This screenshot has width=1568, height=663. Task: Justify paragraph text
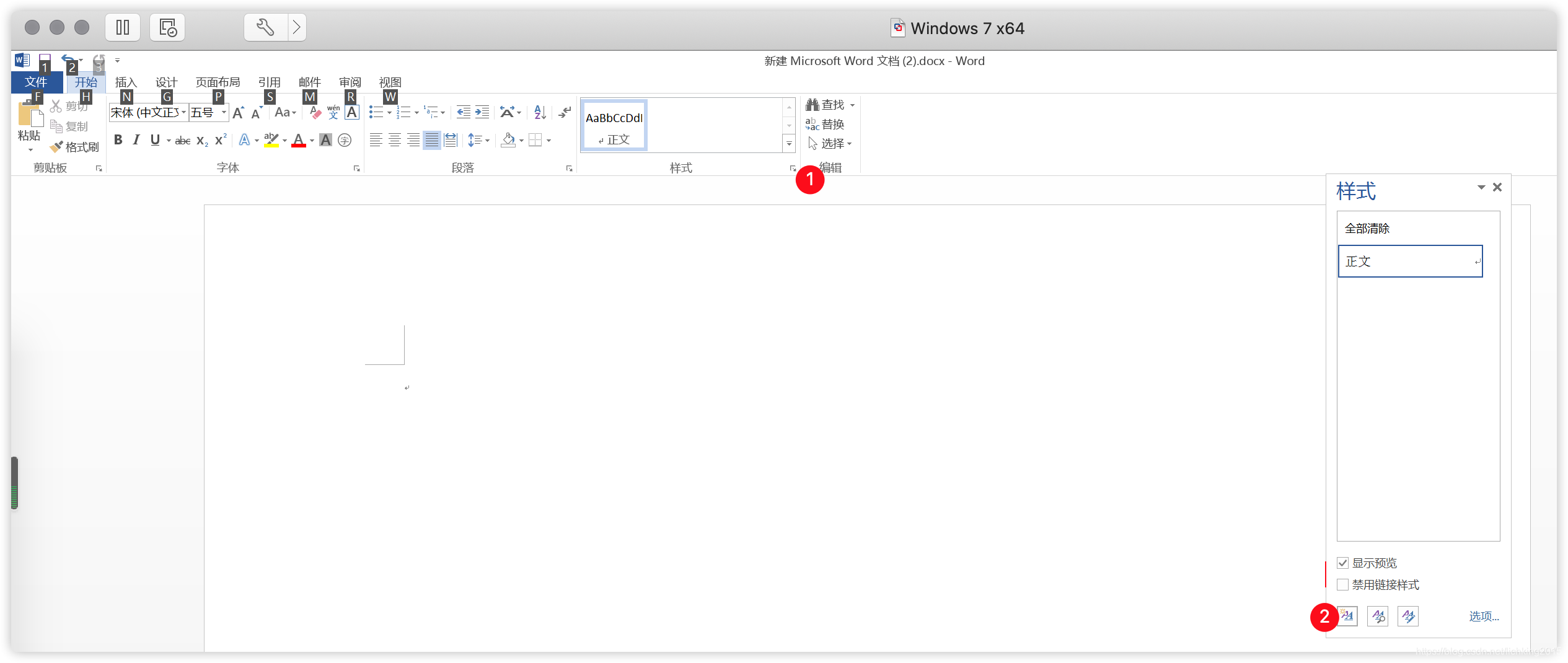[432, 140]
